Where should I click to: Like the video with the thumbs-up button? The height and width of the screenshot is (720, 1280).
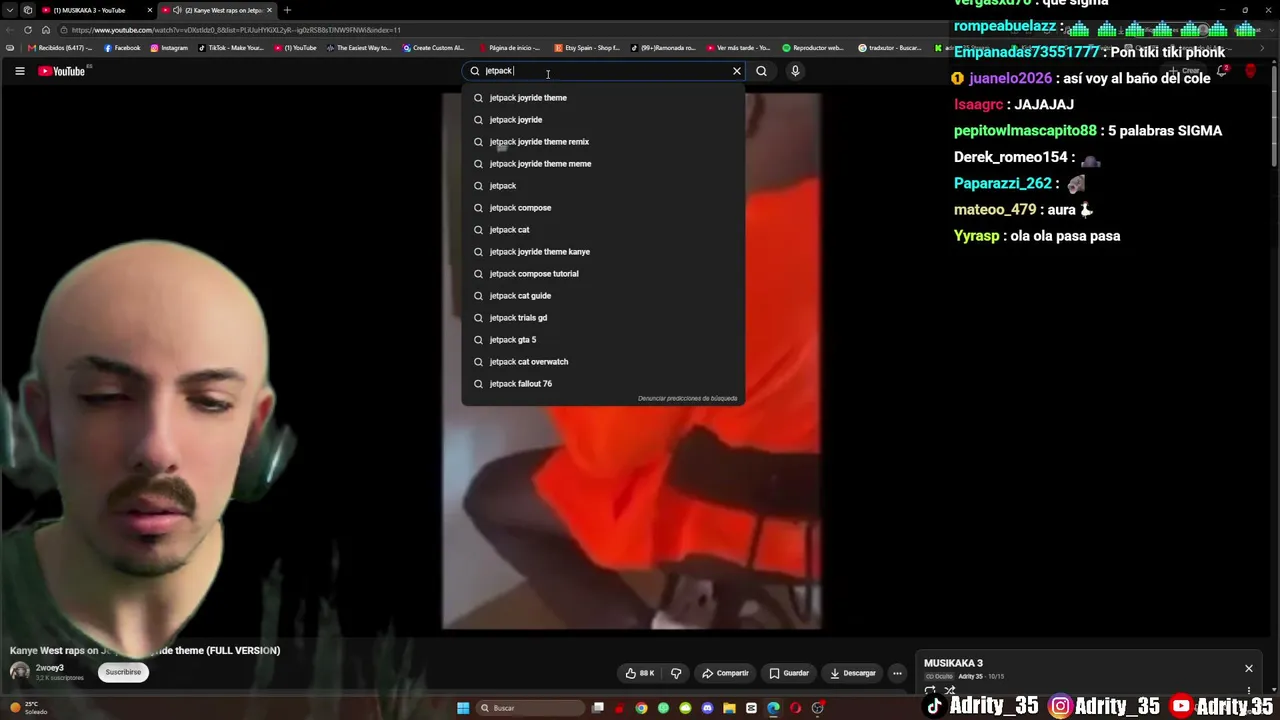click(x=640, y=673)
